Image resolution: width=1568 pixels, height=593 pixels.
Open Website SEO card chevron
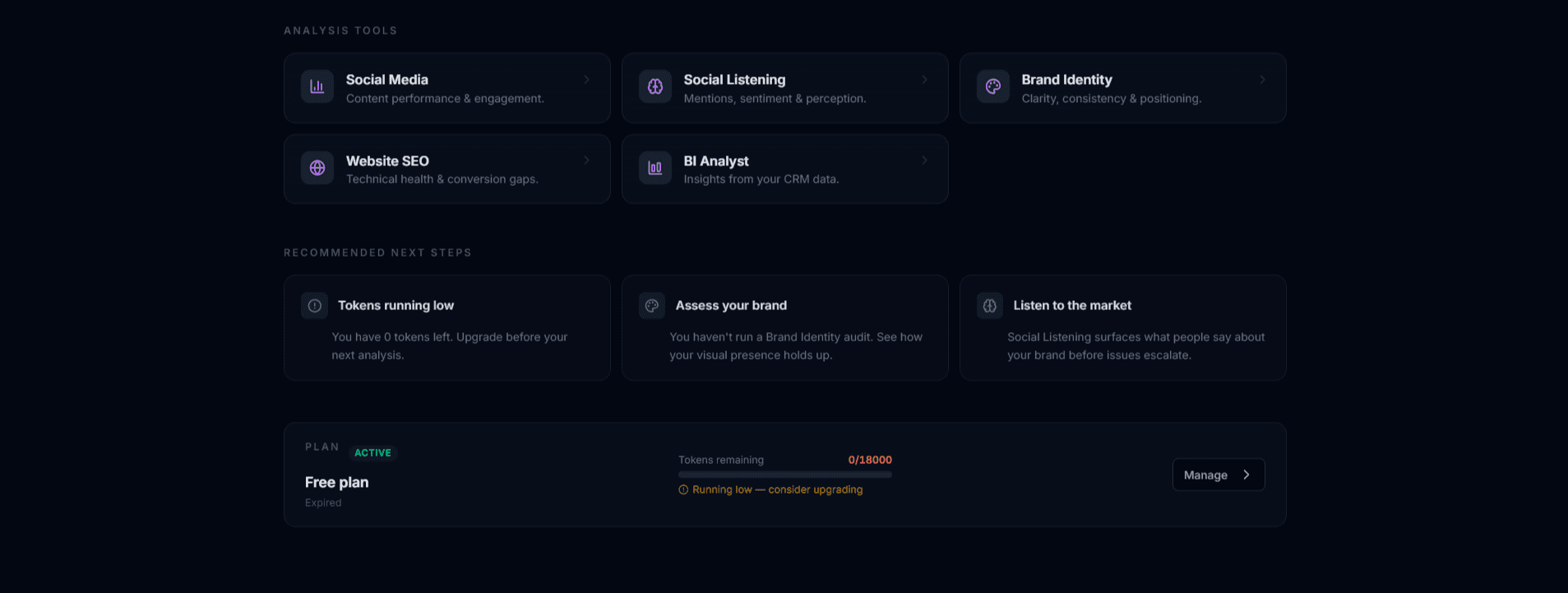(586, 160)
